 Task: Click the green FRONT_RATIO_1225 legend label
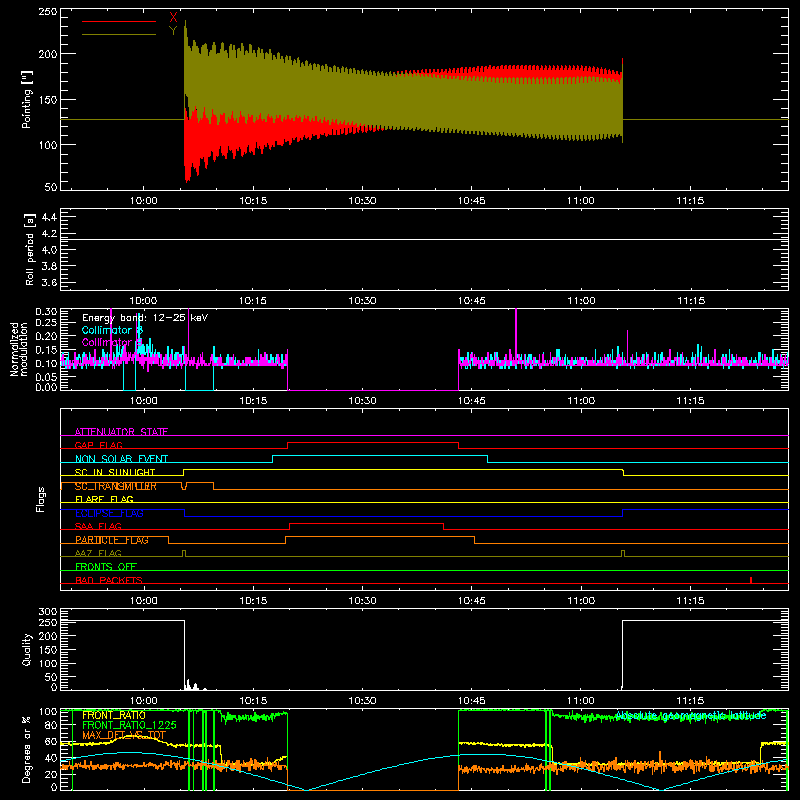130,725
